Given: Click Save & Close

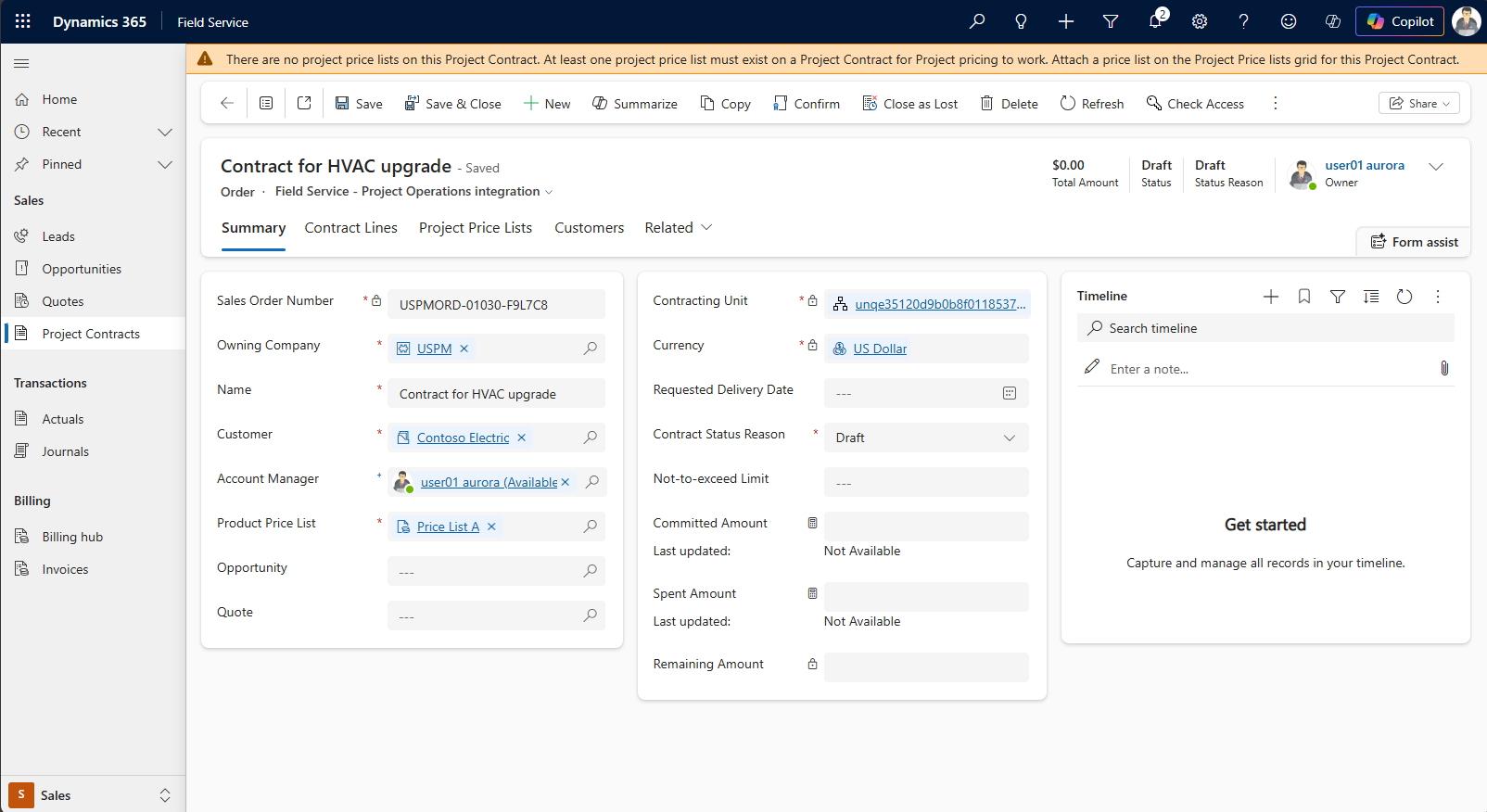Looking at the screenshot, I should tap(452, 103).
